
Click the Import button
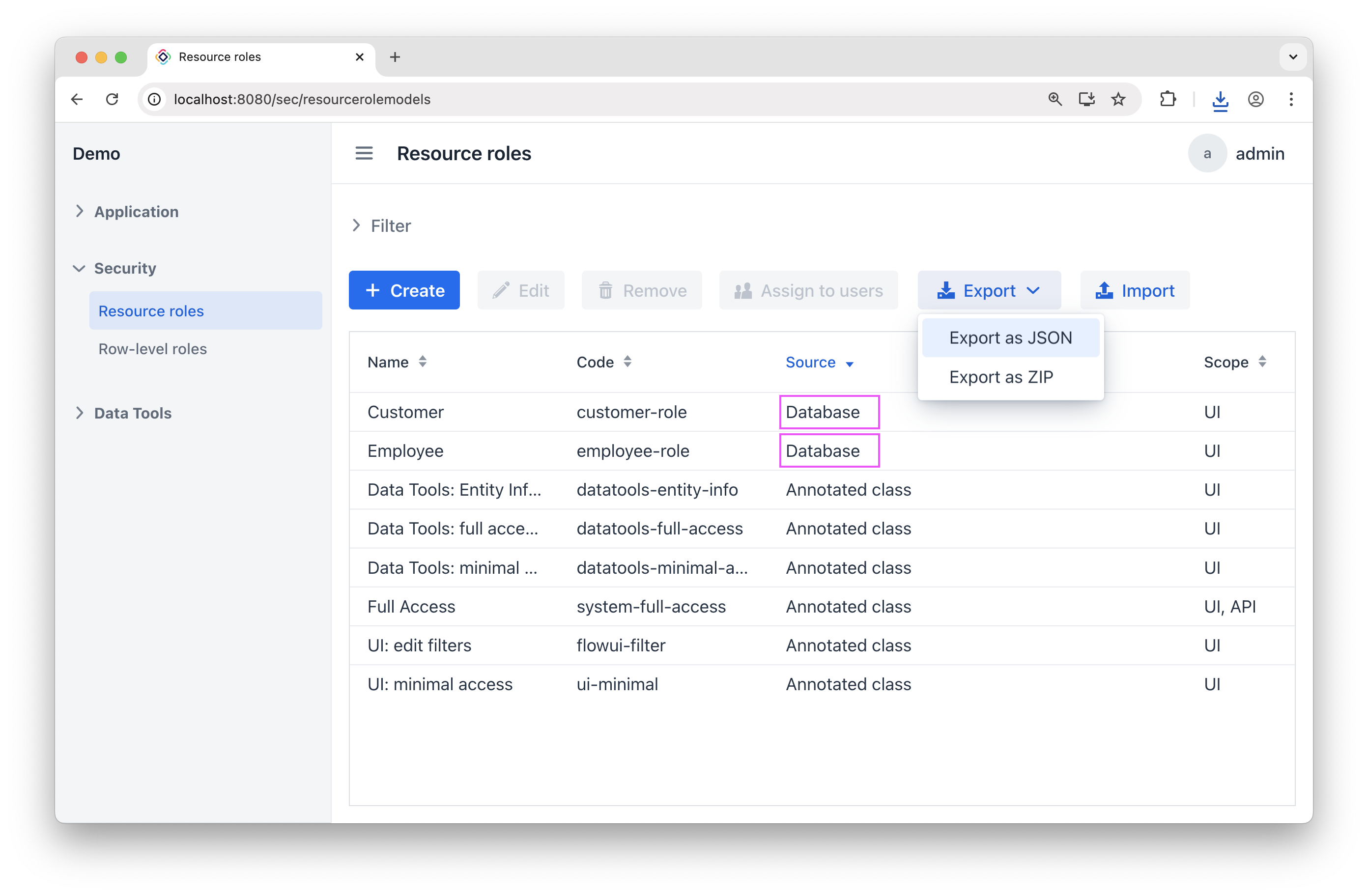pos(1135,290)
